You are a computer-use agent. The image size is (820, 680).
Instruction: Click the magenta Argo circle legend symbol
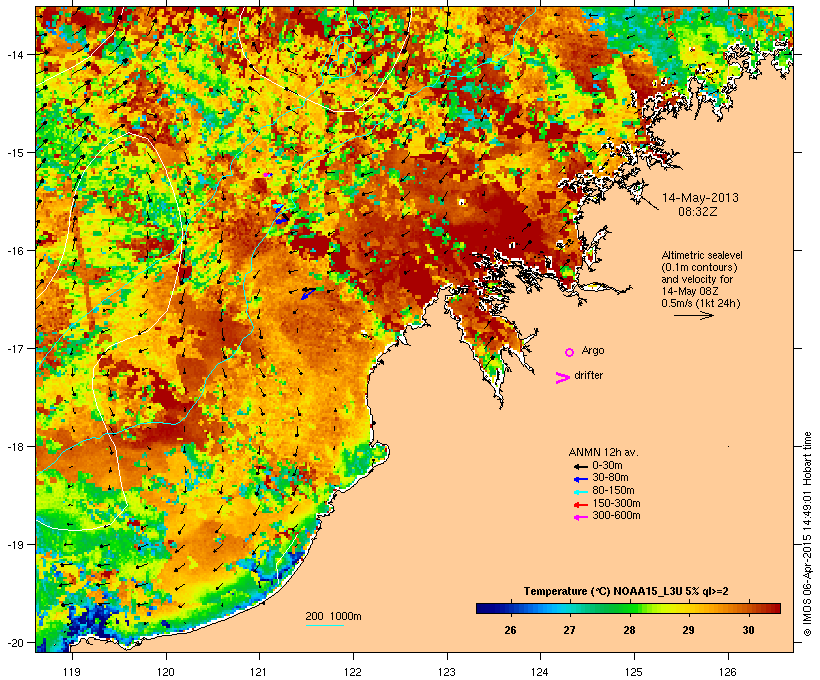(570, 353)
